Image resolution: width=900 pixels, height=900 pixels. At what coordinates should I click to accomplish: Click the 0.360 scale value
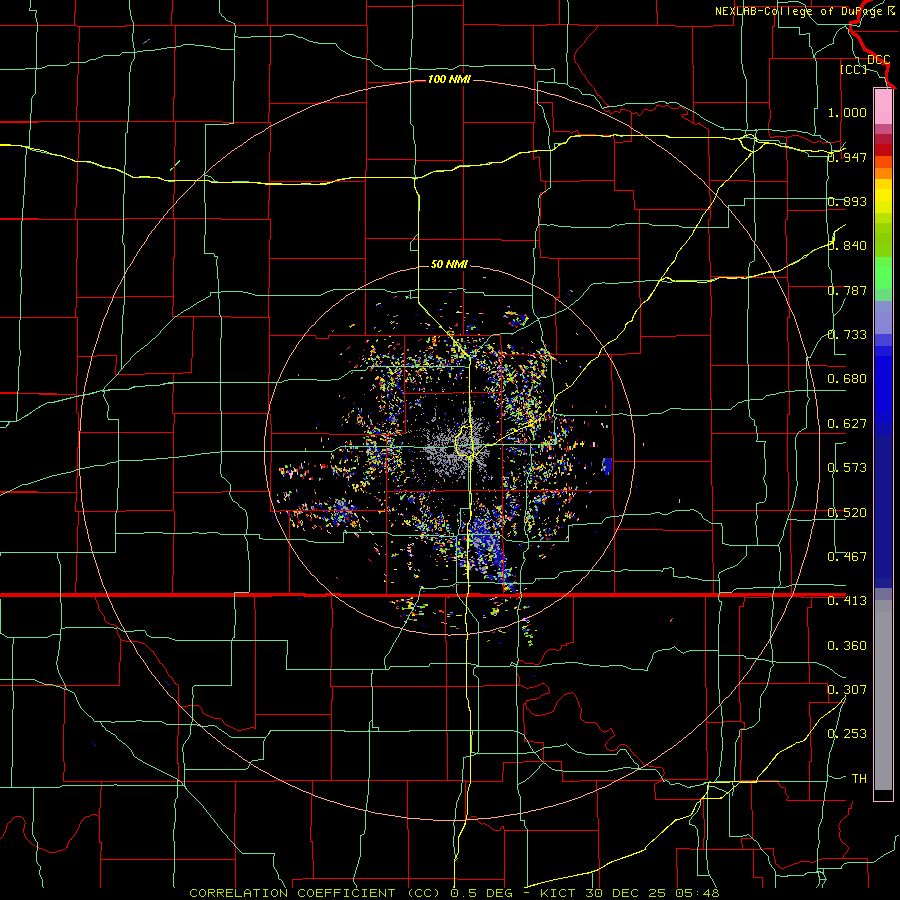click(x=847, y=646)
